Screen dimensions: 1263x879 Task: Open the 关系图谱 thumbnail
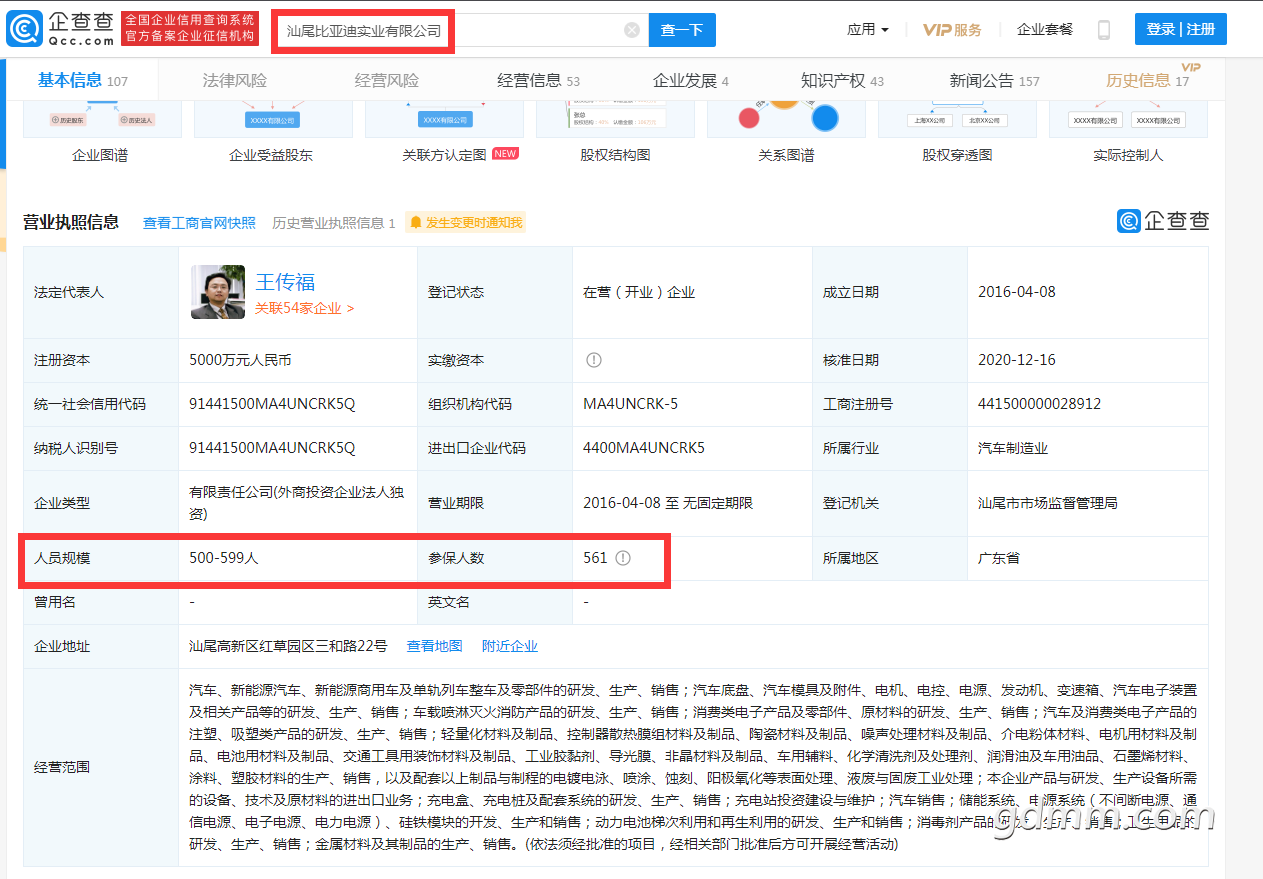point(786,121)
